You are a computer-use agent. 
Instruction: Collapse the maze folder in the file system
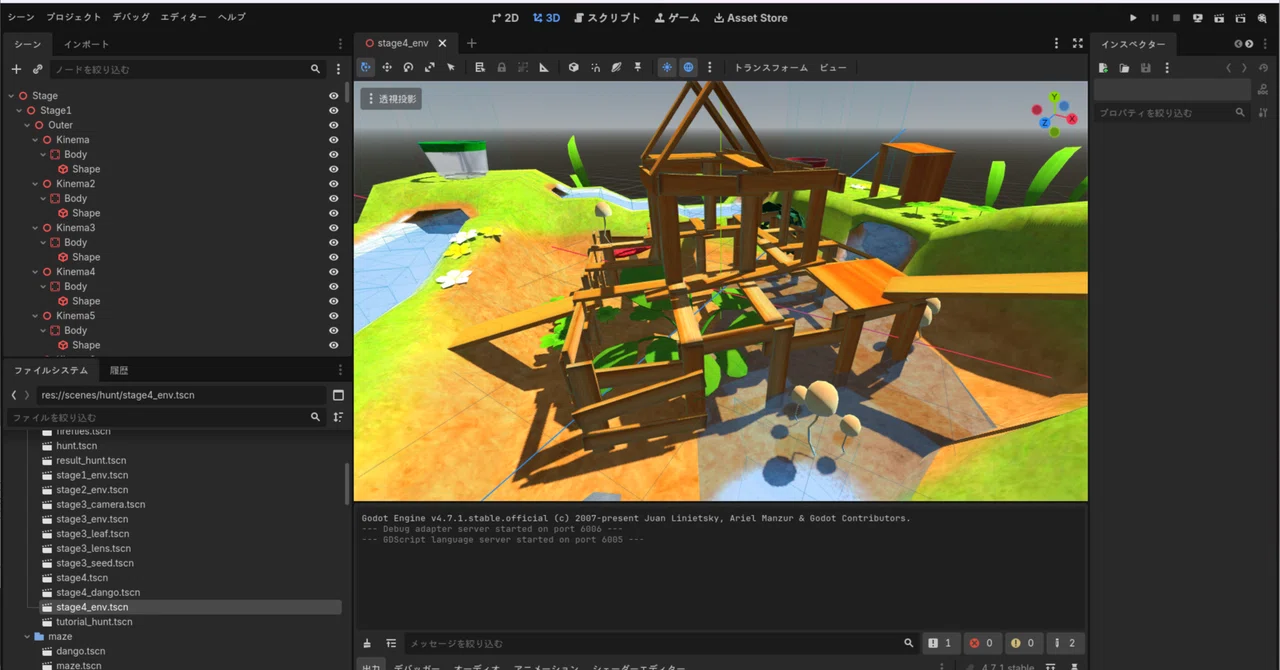pos(27,636)
